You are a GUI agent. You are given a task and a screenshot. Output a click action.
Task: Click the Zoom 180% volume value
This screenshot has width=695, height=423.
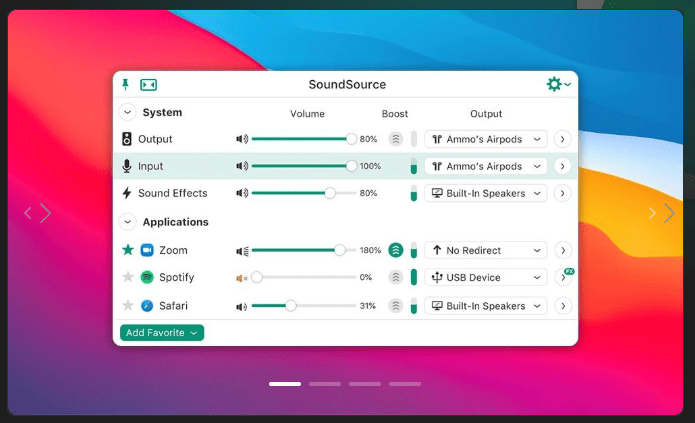point(370,250)
